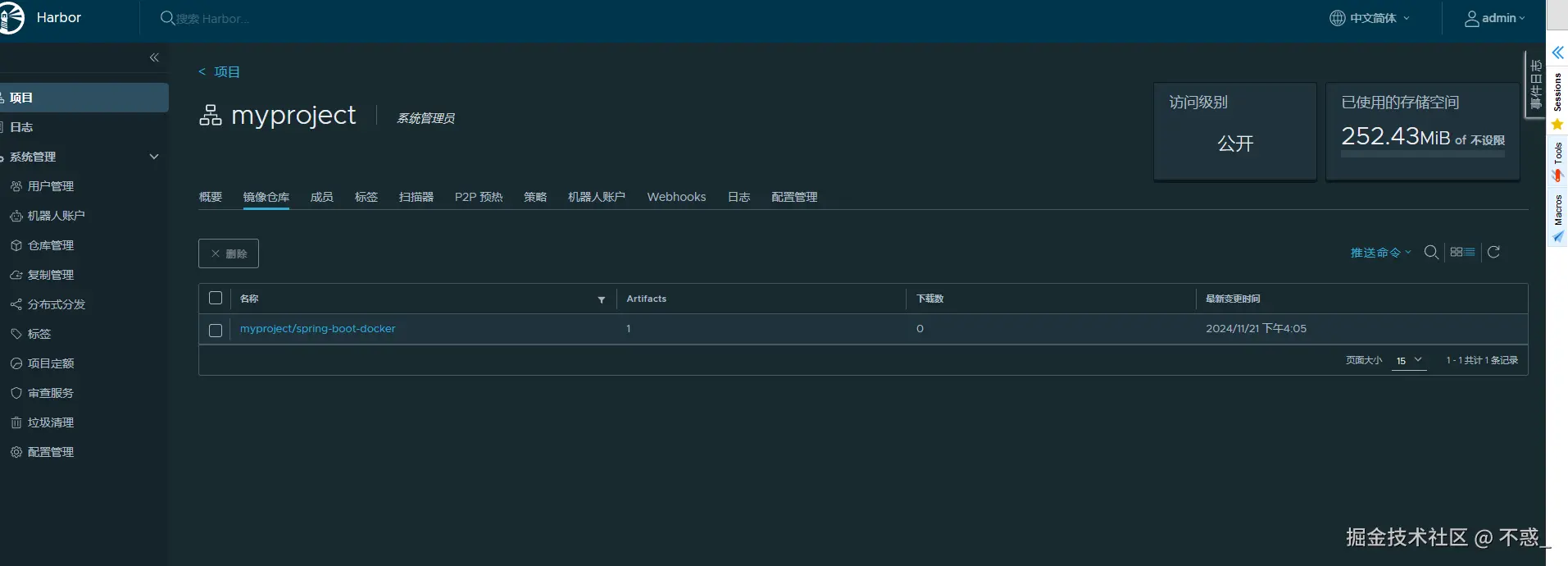The image size is (1568, 566).
Task: Click the Harbor logo icon
Action: 11,18
